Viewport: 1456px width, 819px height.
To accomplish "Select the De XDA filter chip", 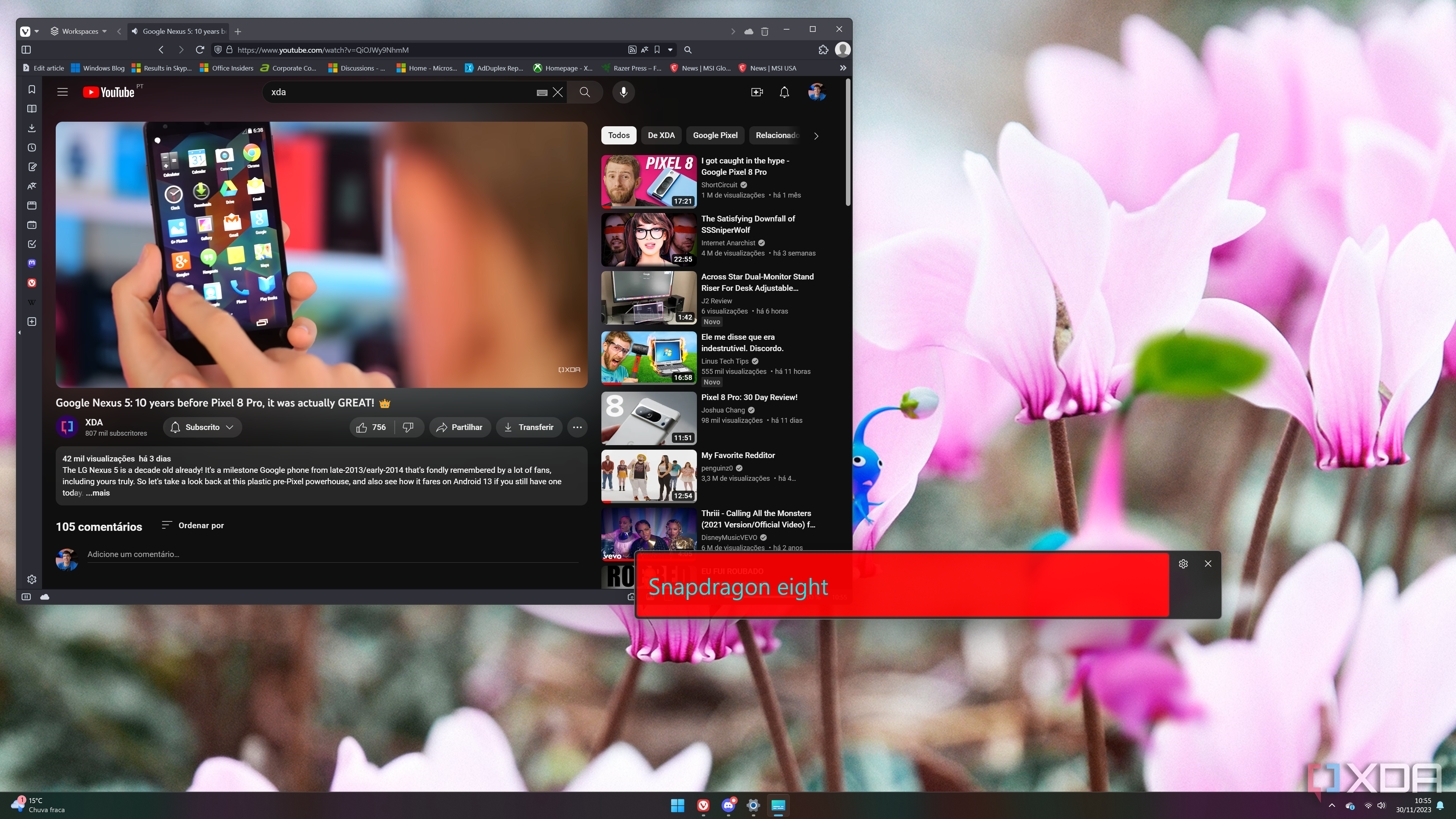I will pos(661,136).
